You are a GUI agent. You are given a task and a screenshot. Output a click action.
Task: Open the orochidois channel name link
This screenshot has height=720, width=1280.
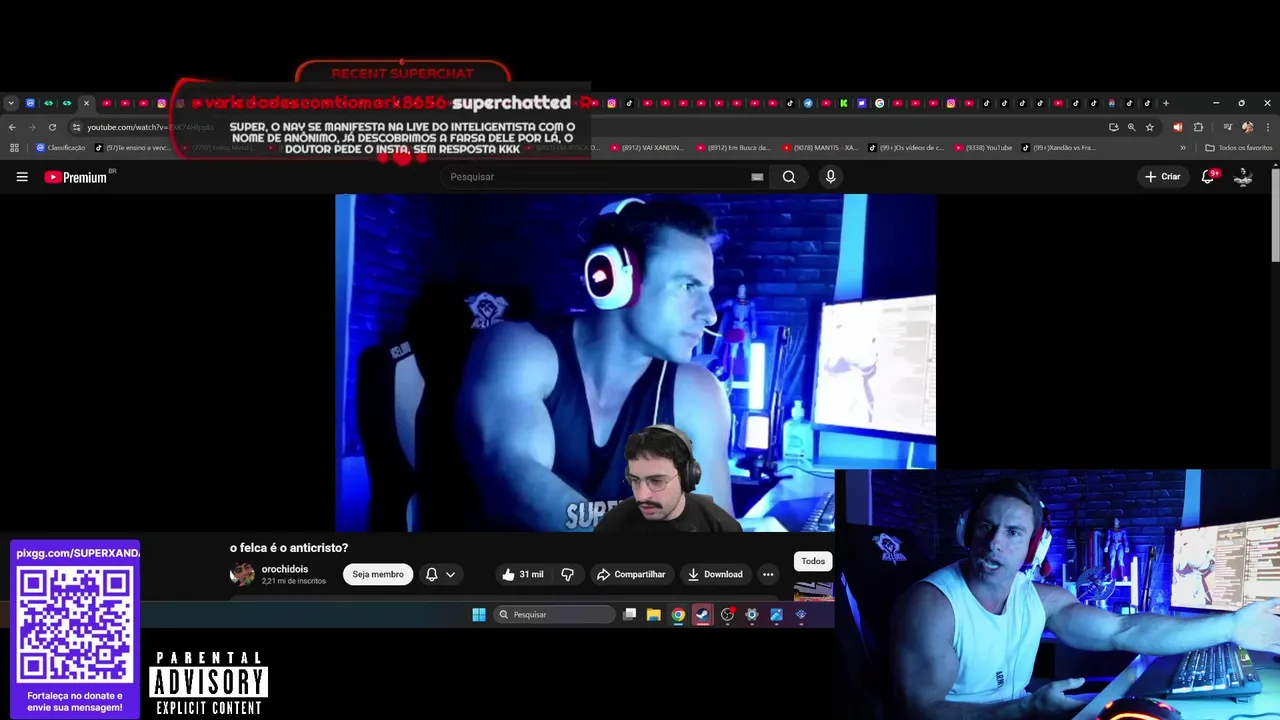pos(285,569)
